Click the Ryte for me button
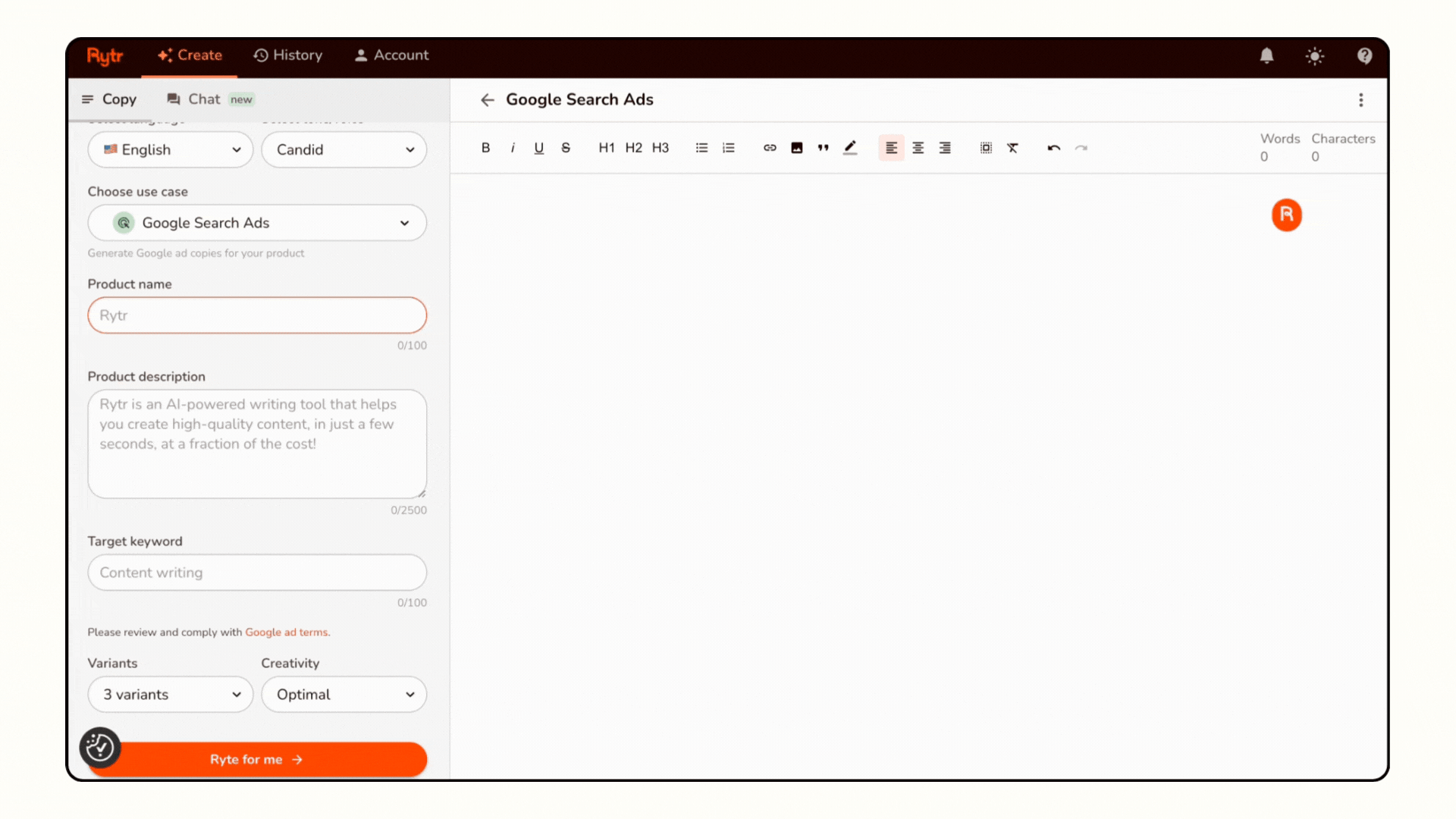This screenshot has width=1456, height=819. coord(257,759)
